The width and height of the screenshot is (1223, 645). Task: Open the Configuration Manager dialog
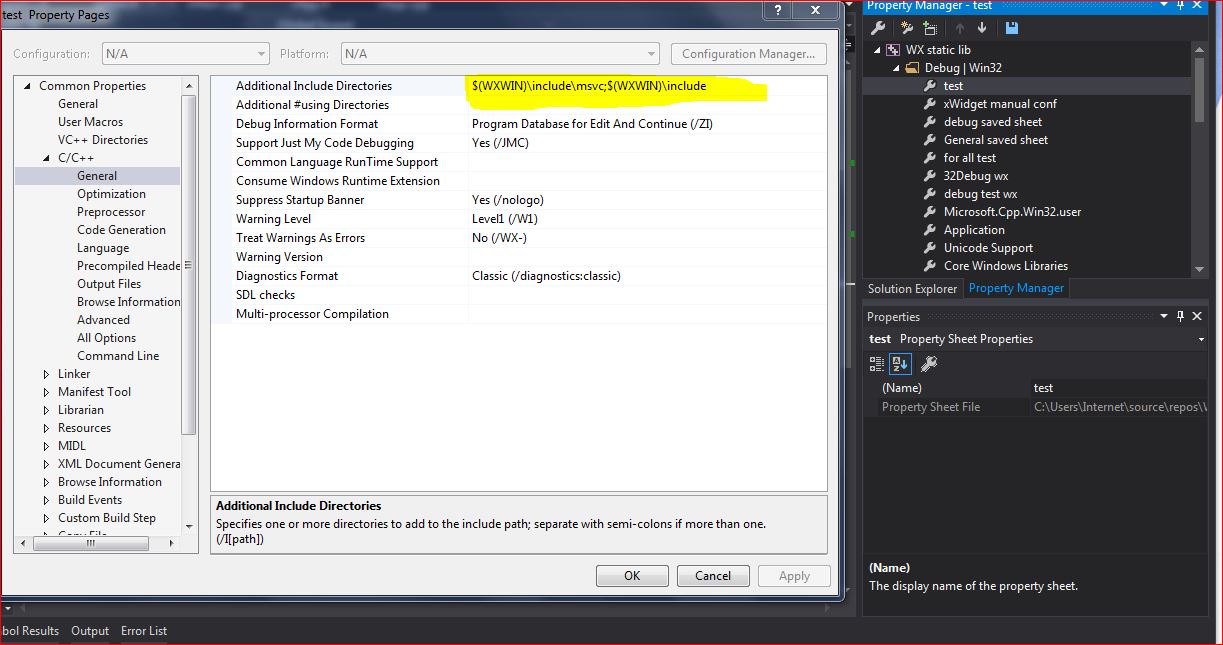click(748, 53)
